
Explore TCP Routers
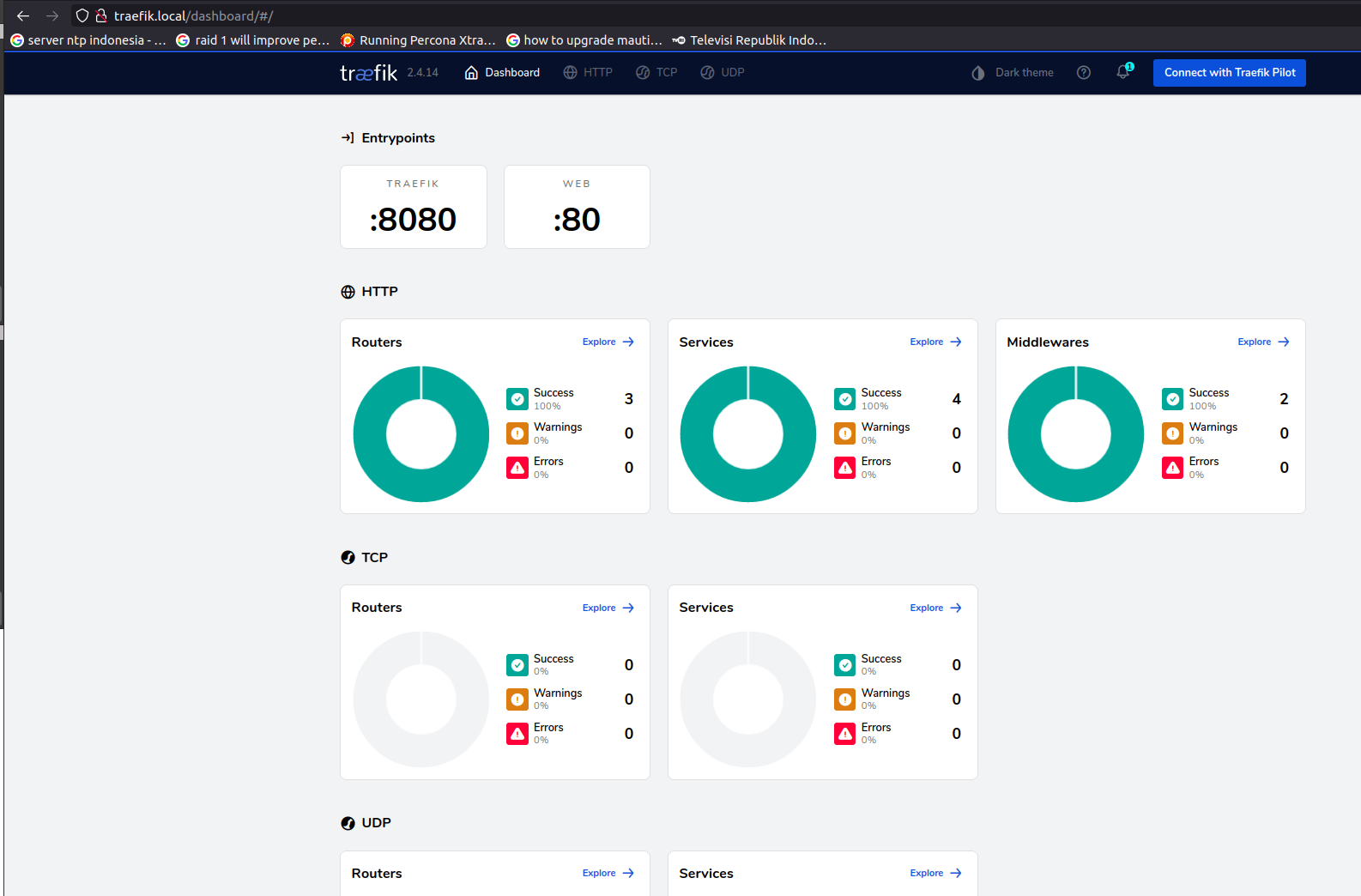point(608,608)
